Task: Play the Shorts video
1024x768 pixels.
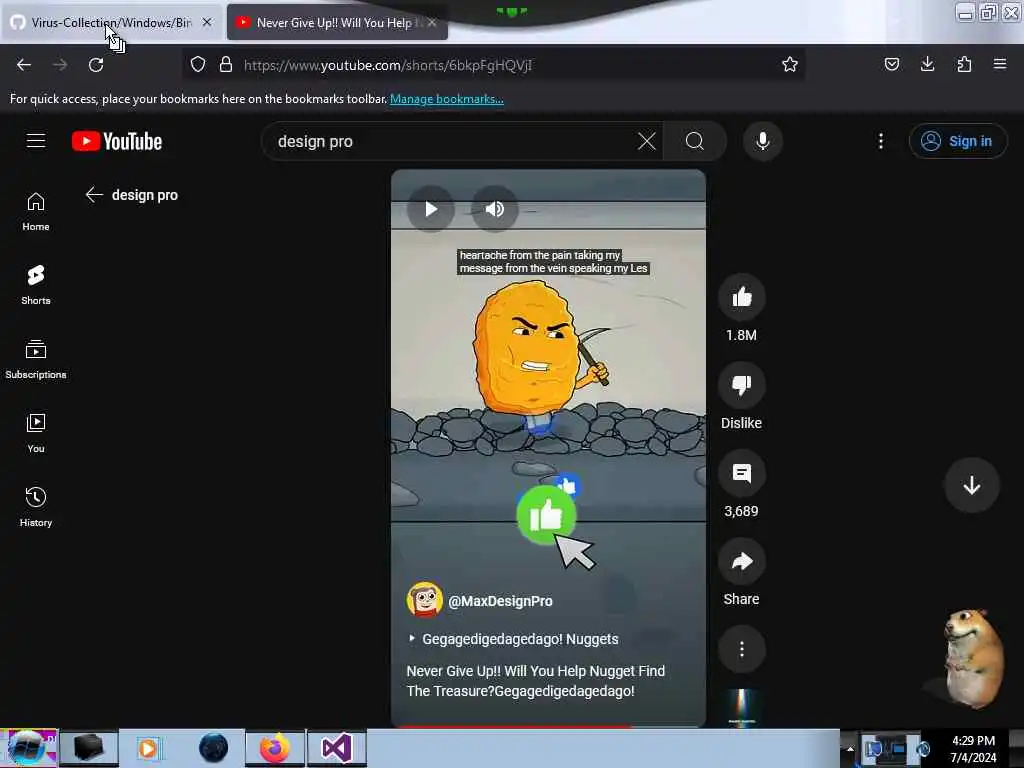Action: [430, 209]
